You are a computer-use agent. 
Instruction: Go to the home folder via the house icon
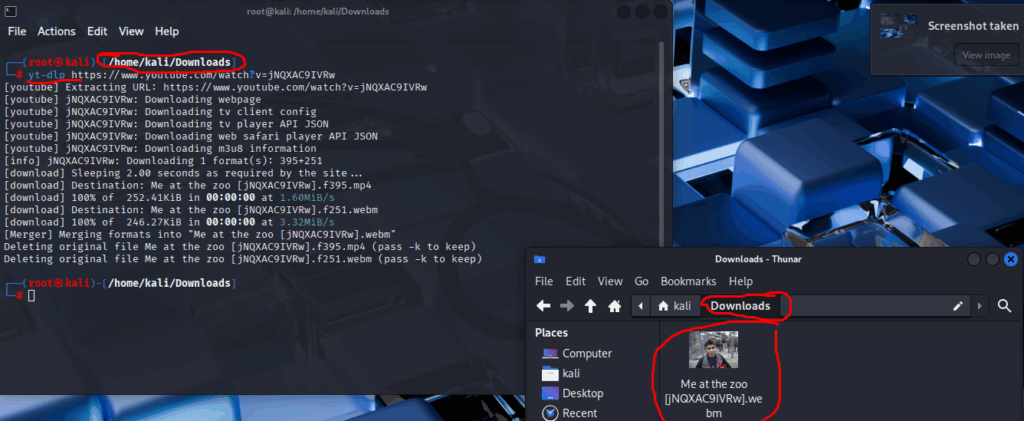pos(614,305)
